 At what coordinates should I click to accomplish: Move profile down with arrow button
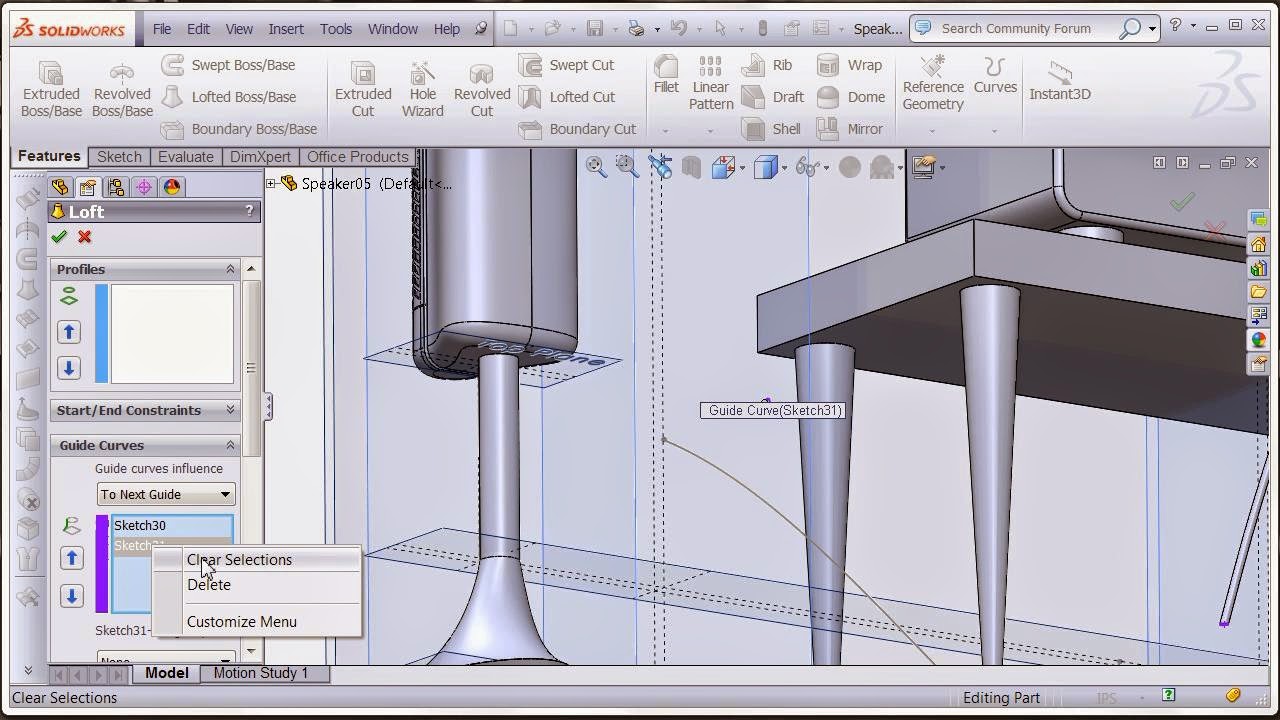[x=69, y=368]
